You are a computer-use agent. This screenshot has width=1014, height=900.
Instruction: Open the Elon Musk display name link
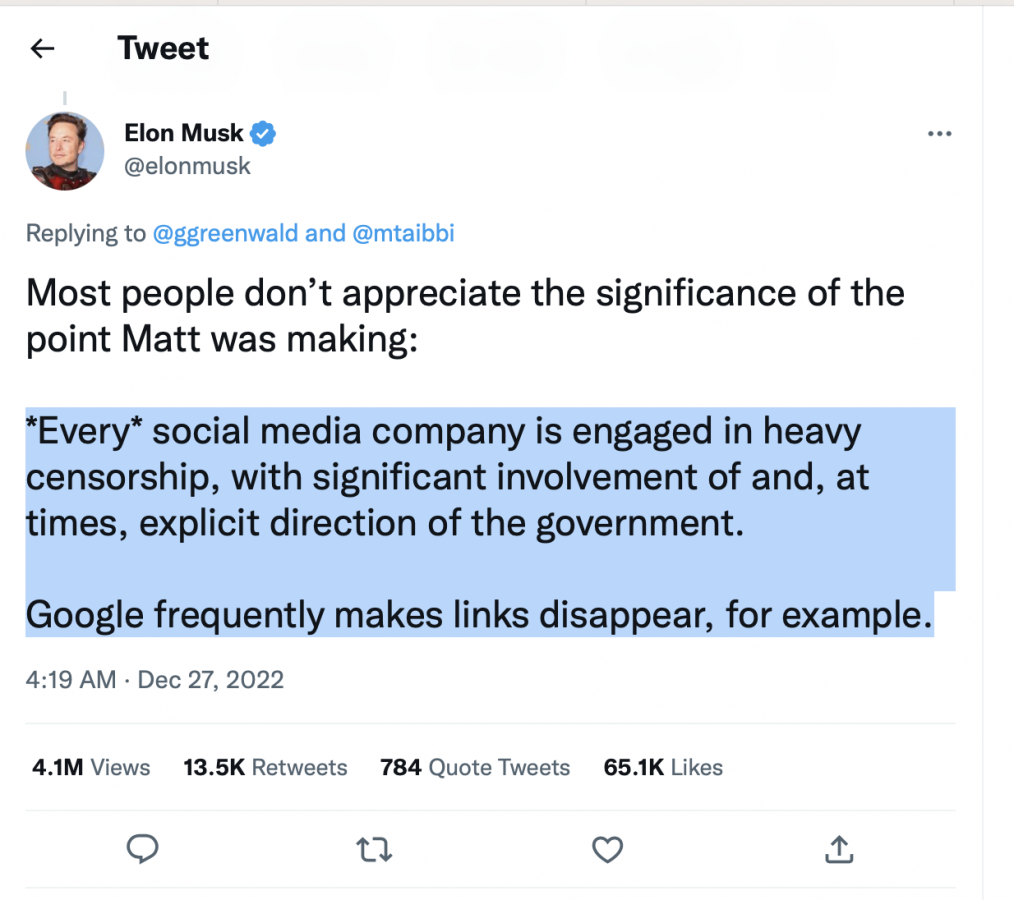point(184,133)
